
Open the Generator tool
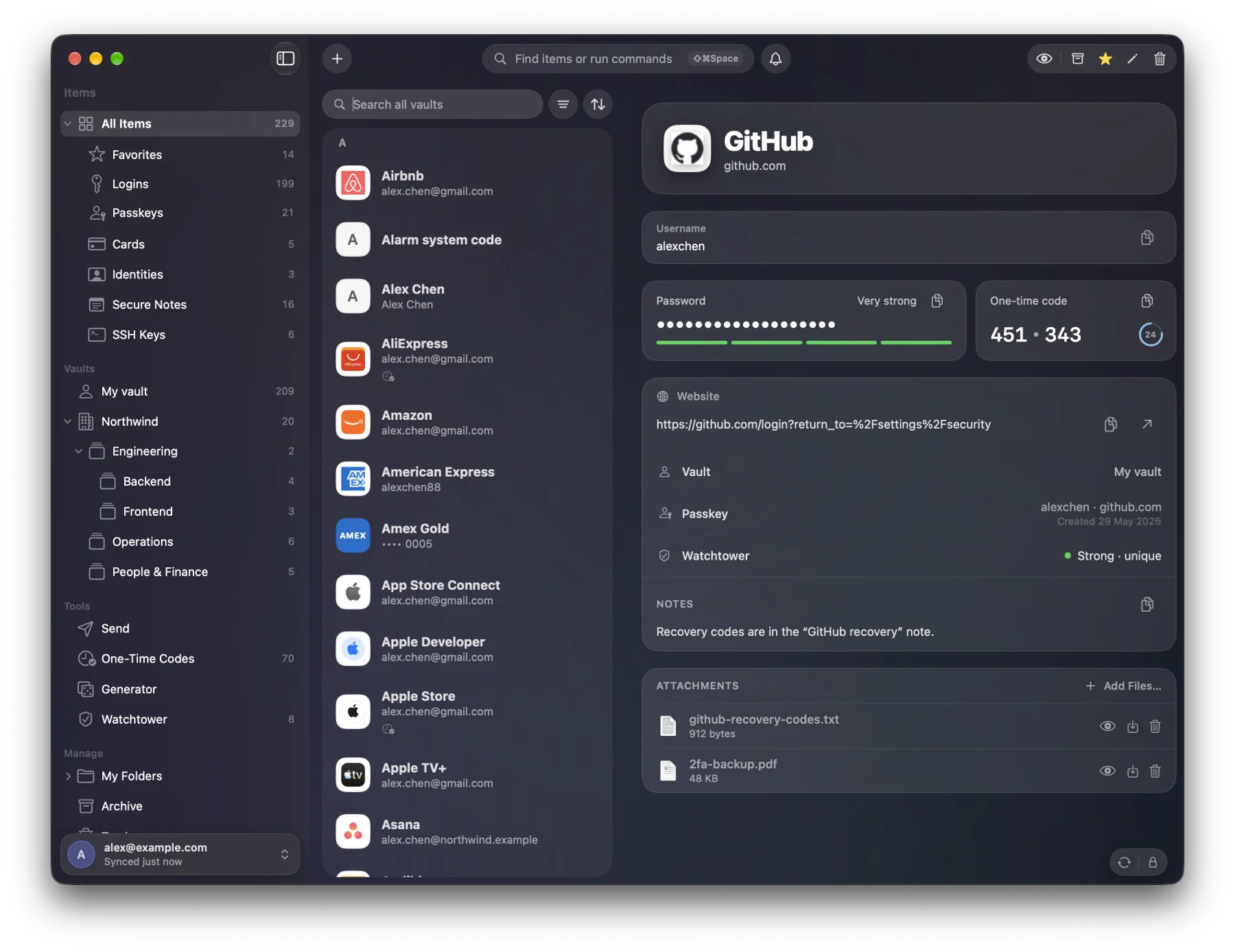[180, 689]
